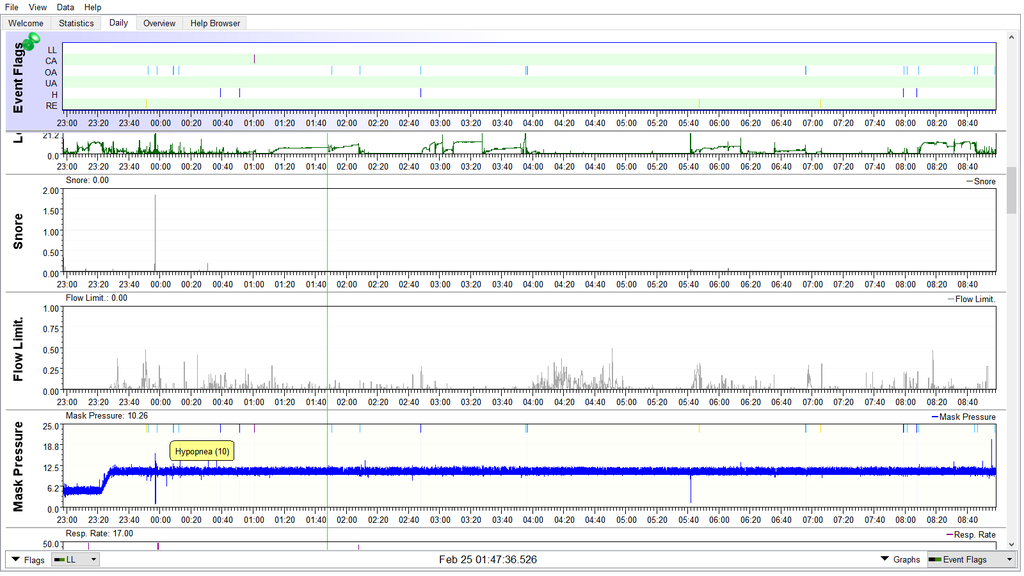This screenshot has height=576, width=1024.
Task: Click the RE row label in Event Flags
Action: tap(51, 106)
